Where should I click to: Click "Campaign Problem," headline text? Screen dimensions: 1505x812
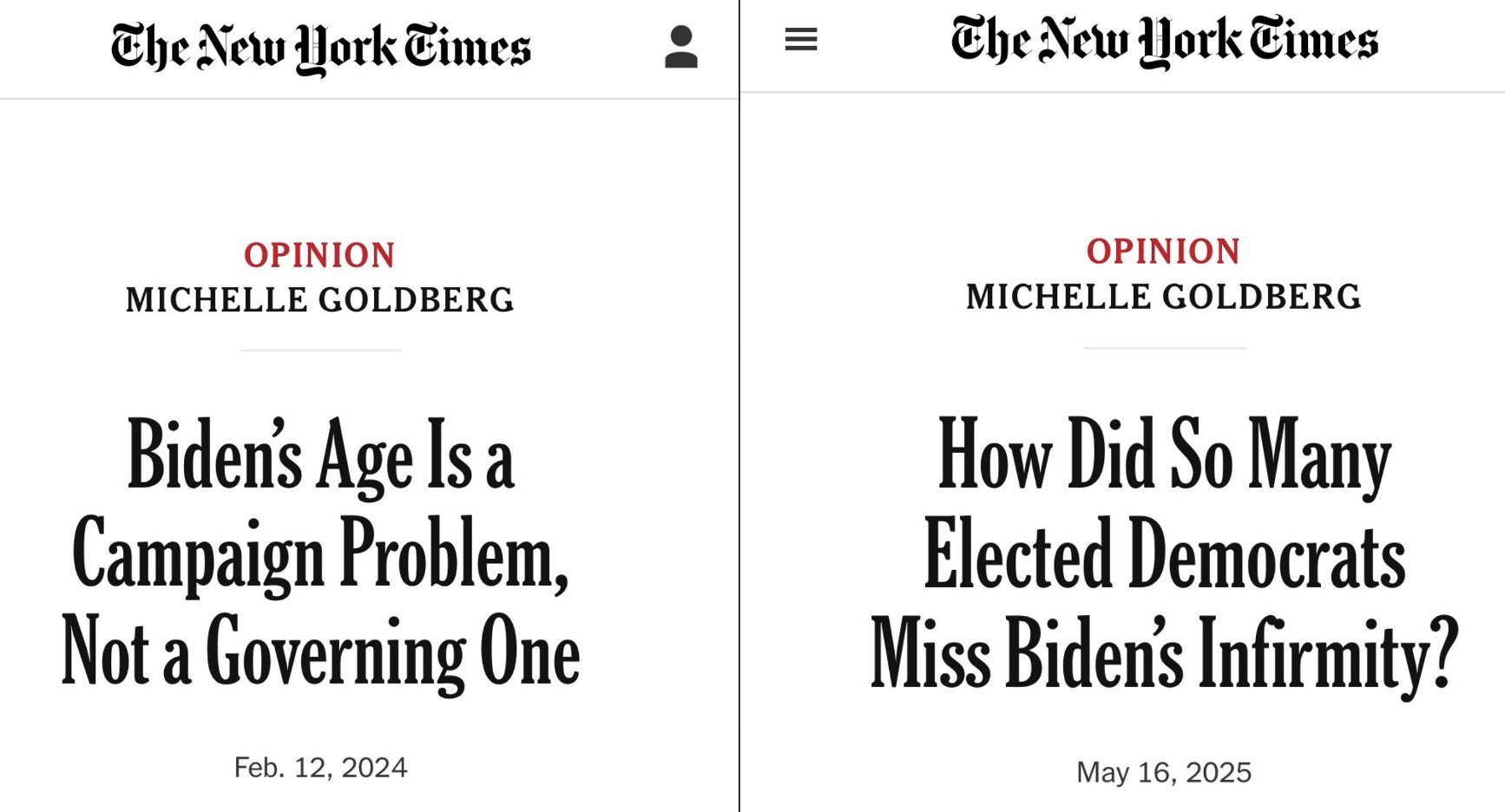coord(320,555)
